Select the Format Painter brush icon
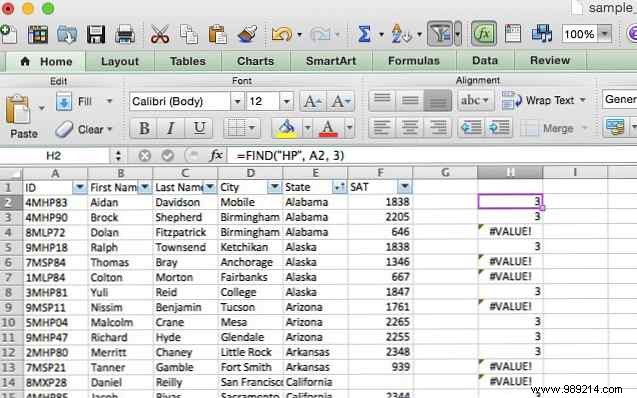Image resolution: width=637 pixels, height=398 pixels. (x=247, y=35)
